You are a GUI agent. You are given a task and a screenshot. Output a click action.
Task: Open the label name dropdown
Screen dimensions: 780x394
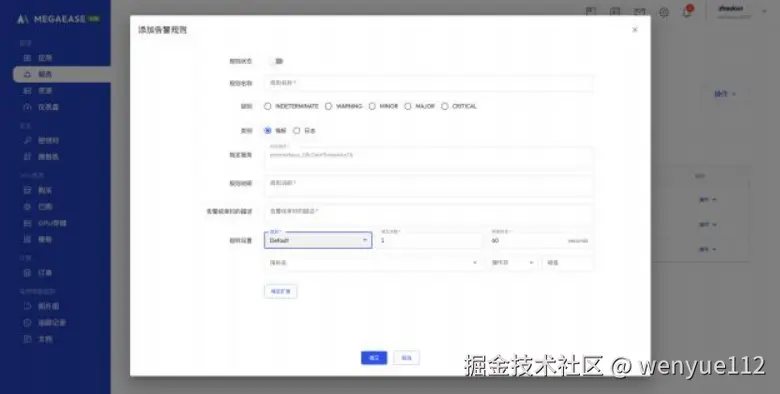[373, 263]
